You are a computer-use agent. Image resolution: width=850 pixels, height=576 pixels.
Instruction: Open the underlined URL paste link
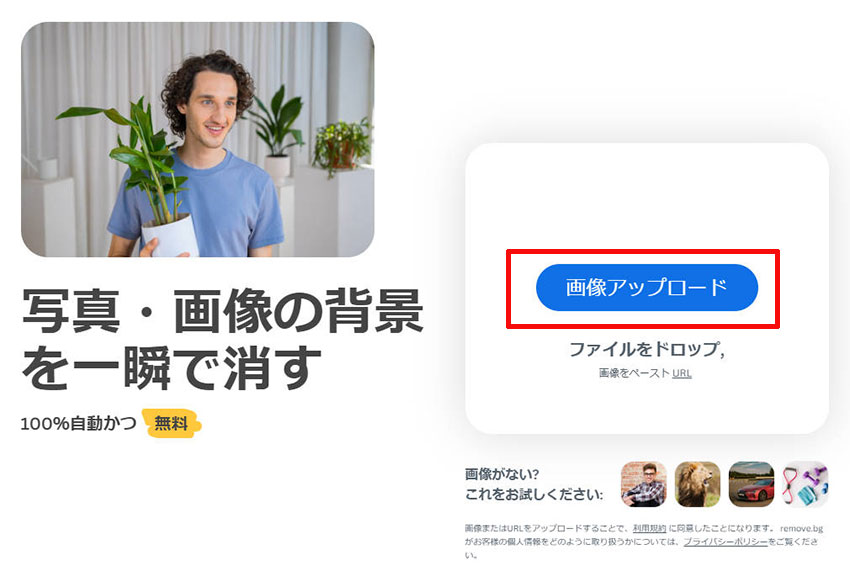pos(682,373)
